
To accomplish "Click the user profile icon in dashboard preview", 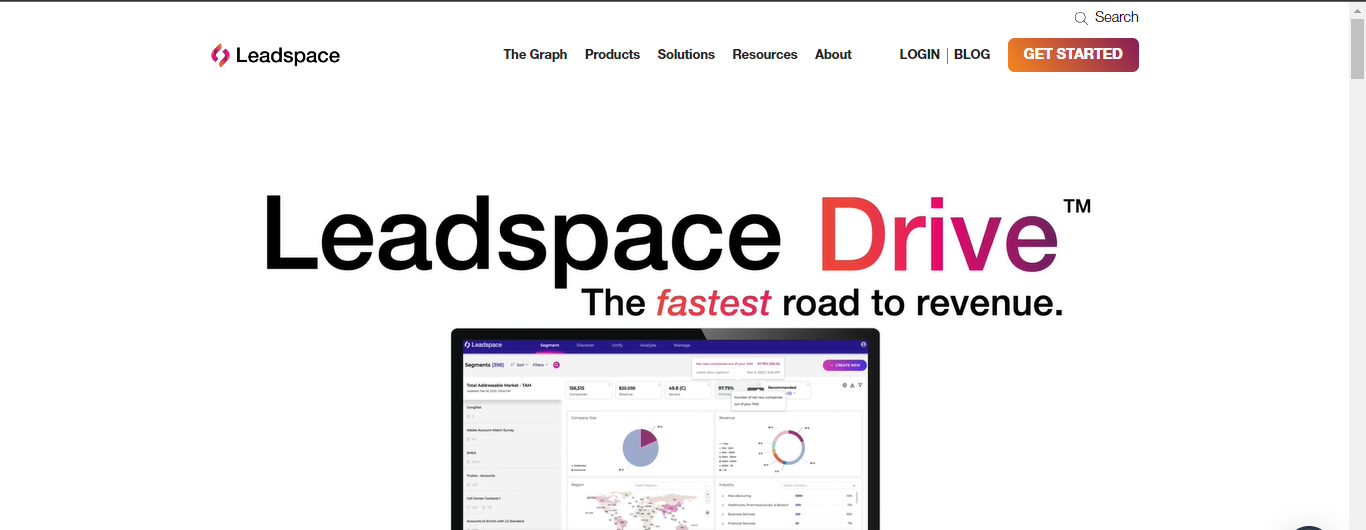I will point(863,345).
